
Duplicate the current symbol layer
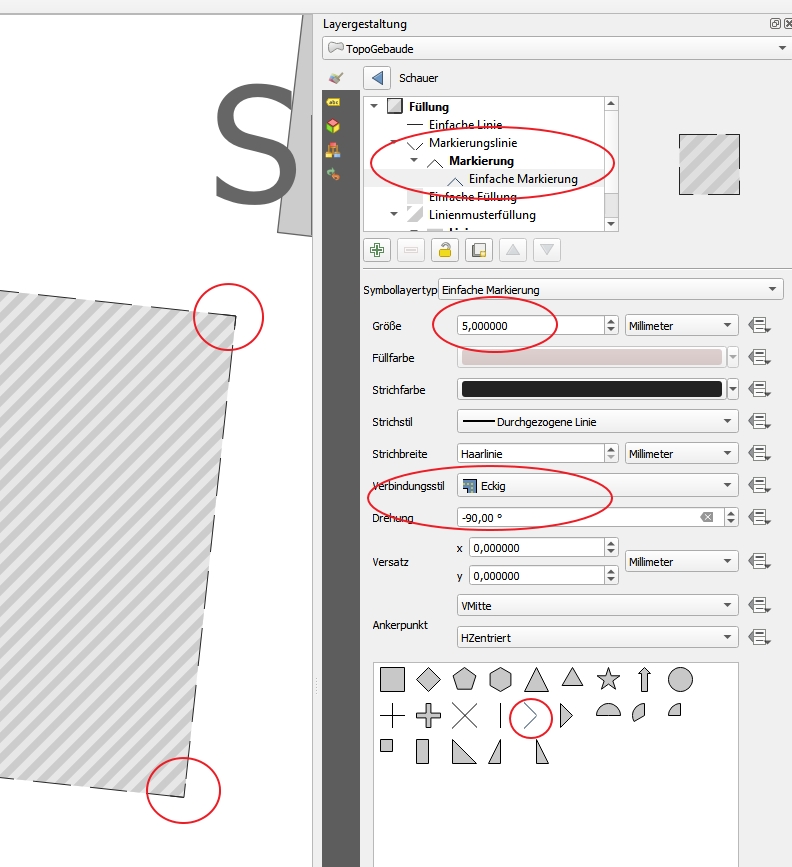pos(479,250)
